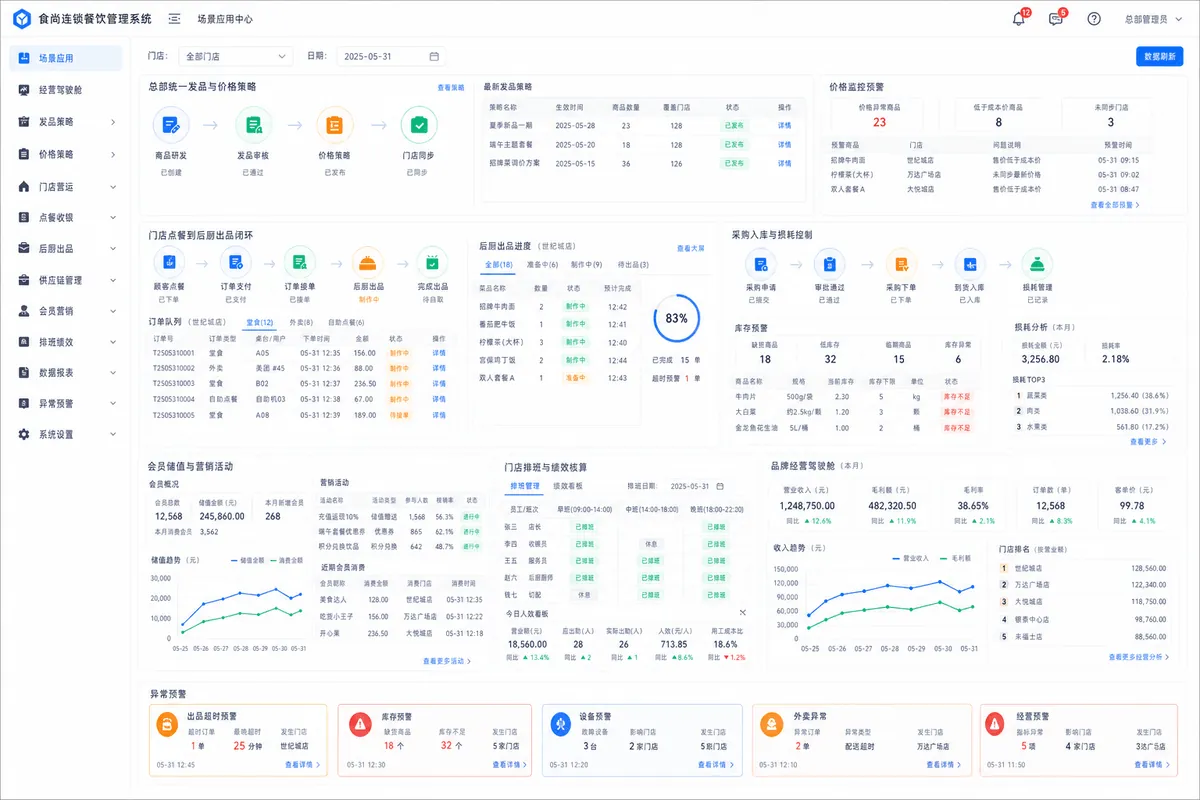
Task: Open the 总部管理员 user dropdown
Action: 1151,19
